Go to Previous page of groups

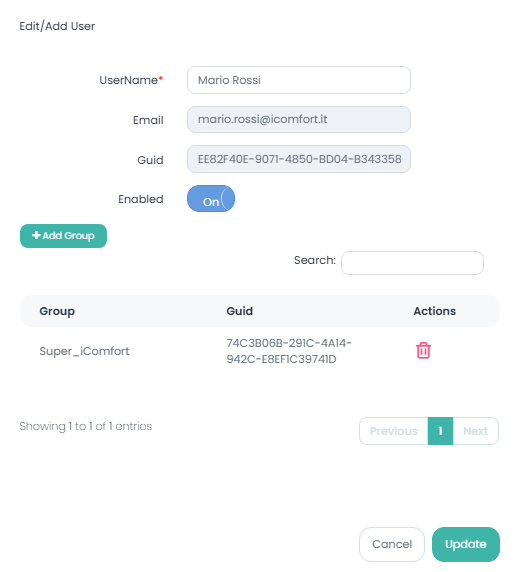(394, 431)
